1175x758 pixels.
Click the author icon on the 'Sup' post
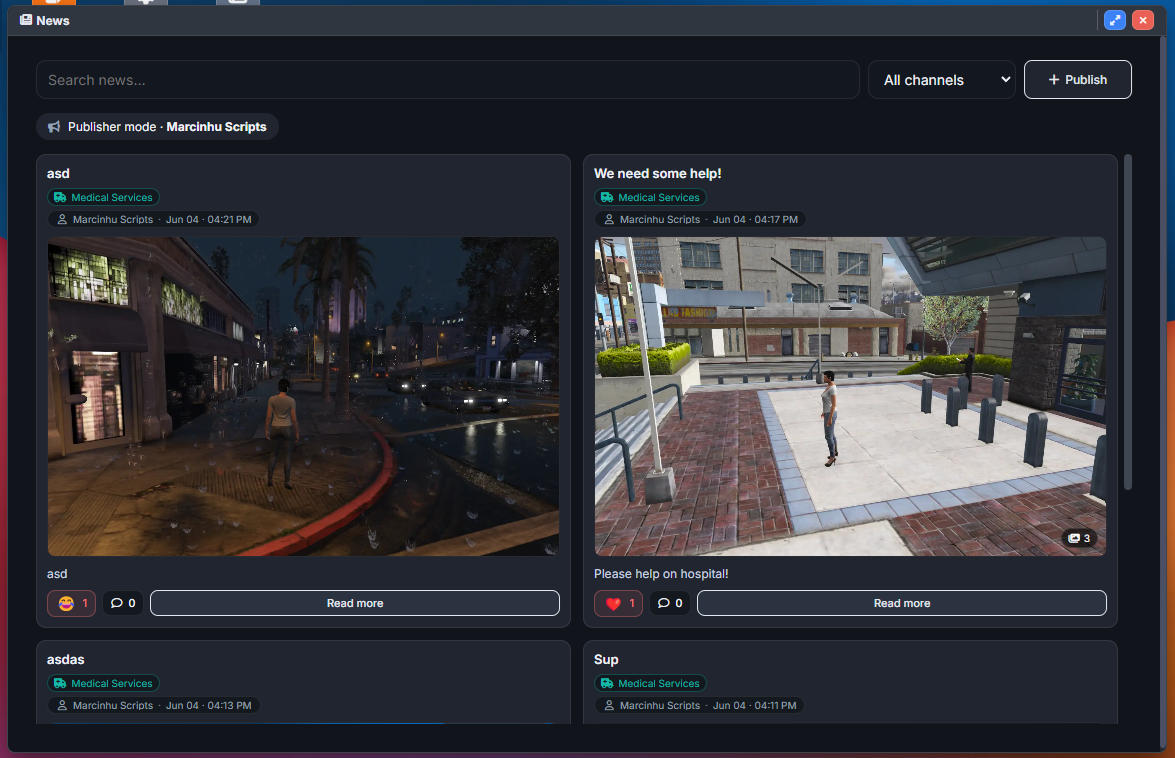(609, 706)
